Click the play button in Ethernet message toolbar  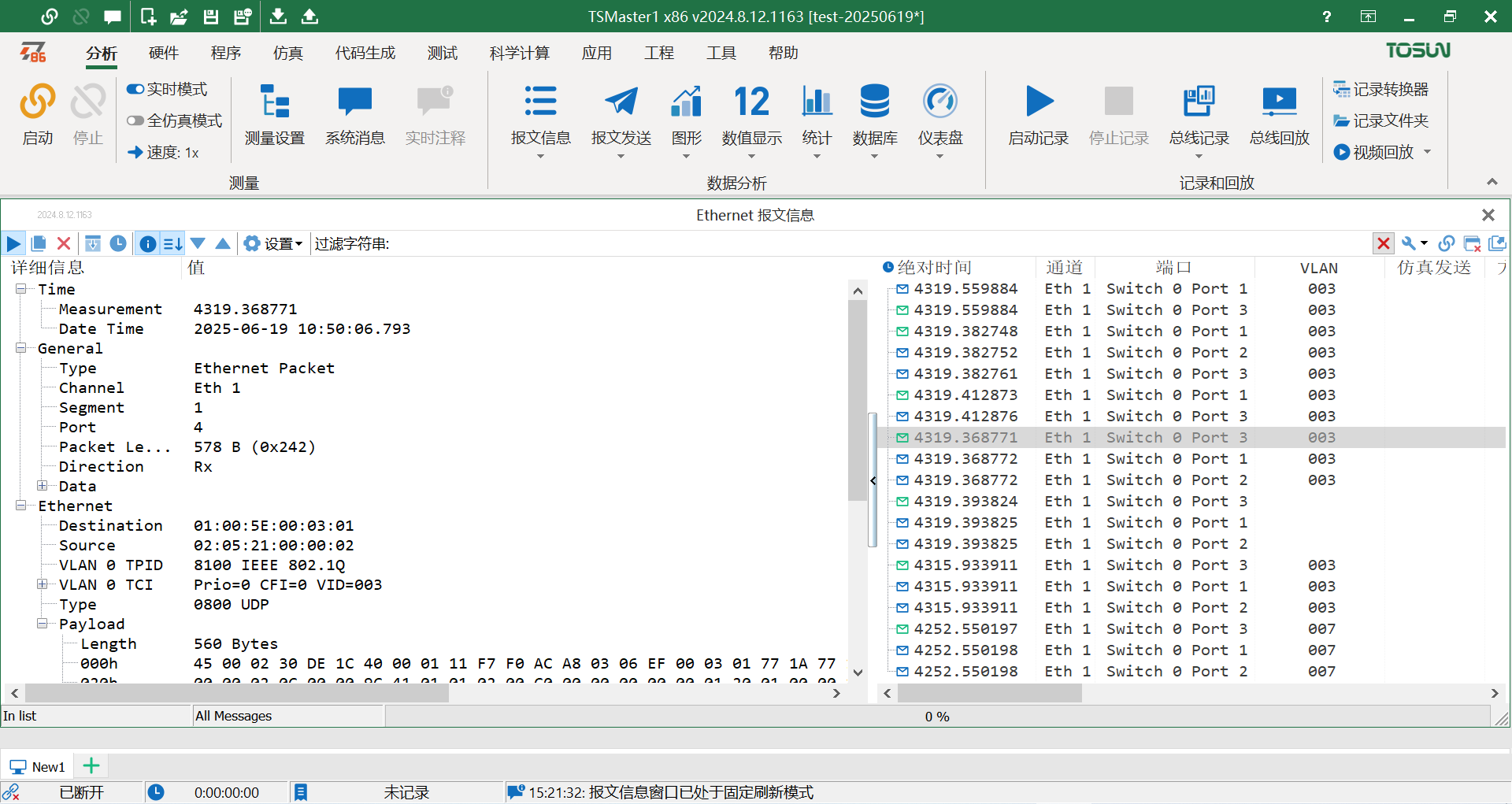(x=13, y=243)
